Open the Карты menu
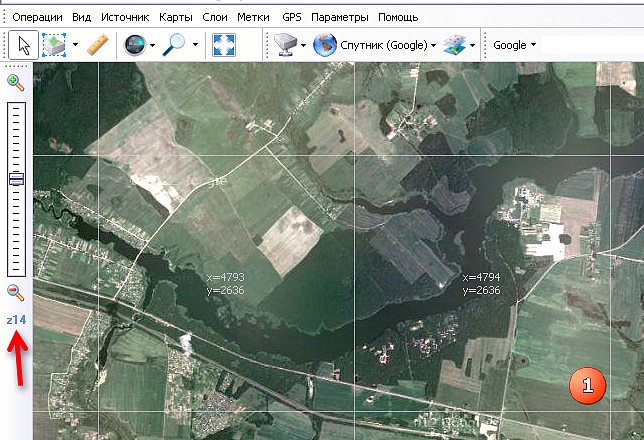 [175, 17]
